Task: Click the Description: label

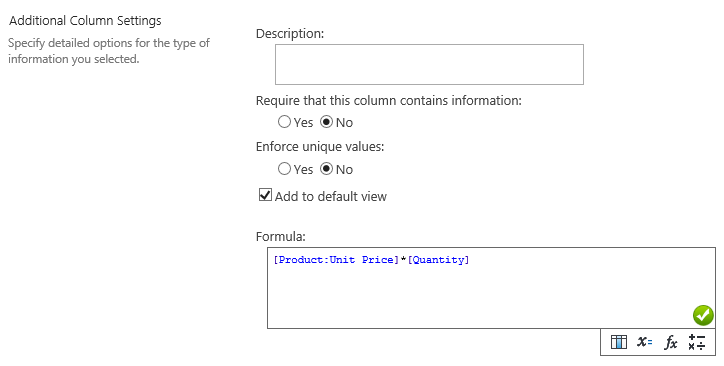Action: [290, 34]
